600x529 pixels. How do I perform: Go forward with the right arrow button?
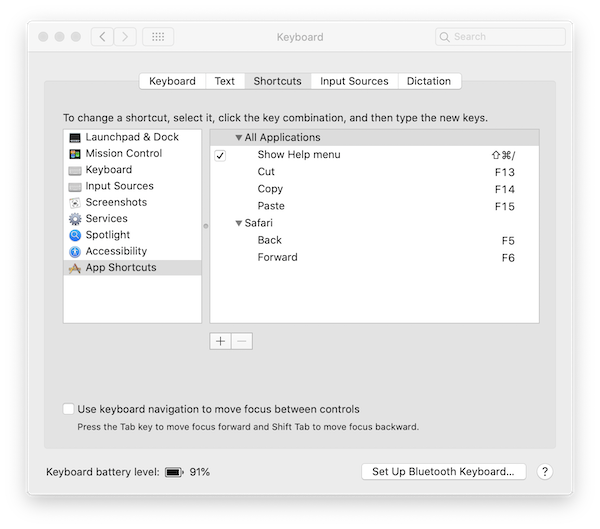tap(125, 37)
